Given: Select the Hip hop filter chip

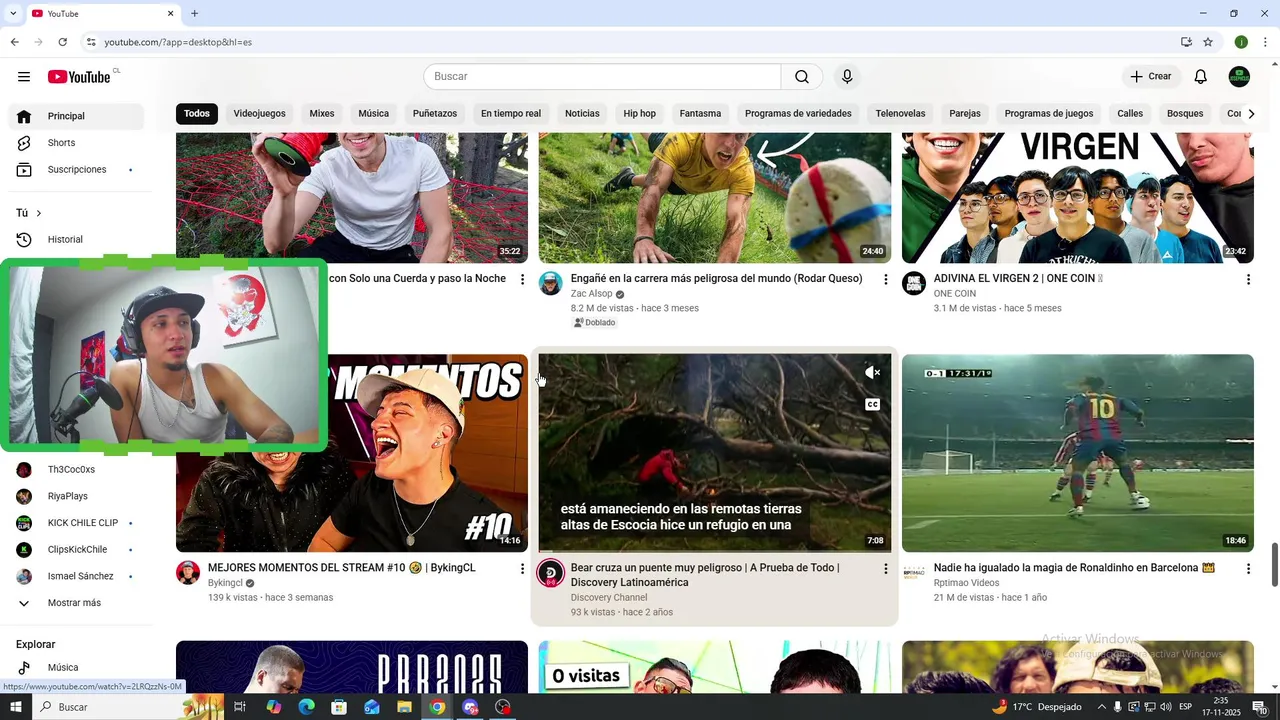Looking at the screenshot, I should click(x=640, y=114).
